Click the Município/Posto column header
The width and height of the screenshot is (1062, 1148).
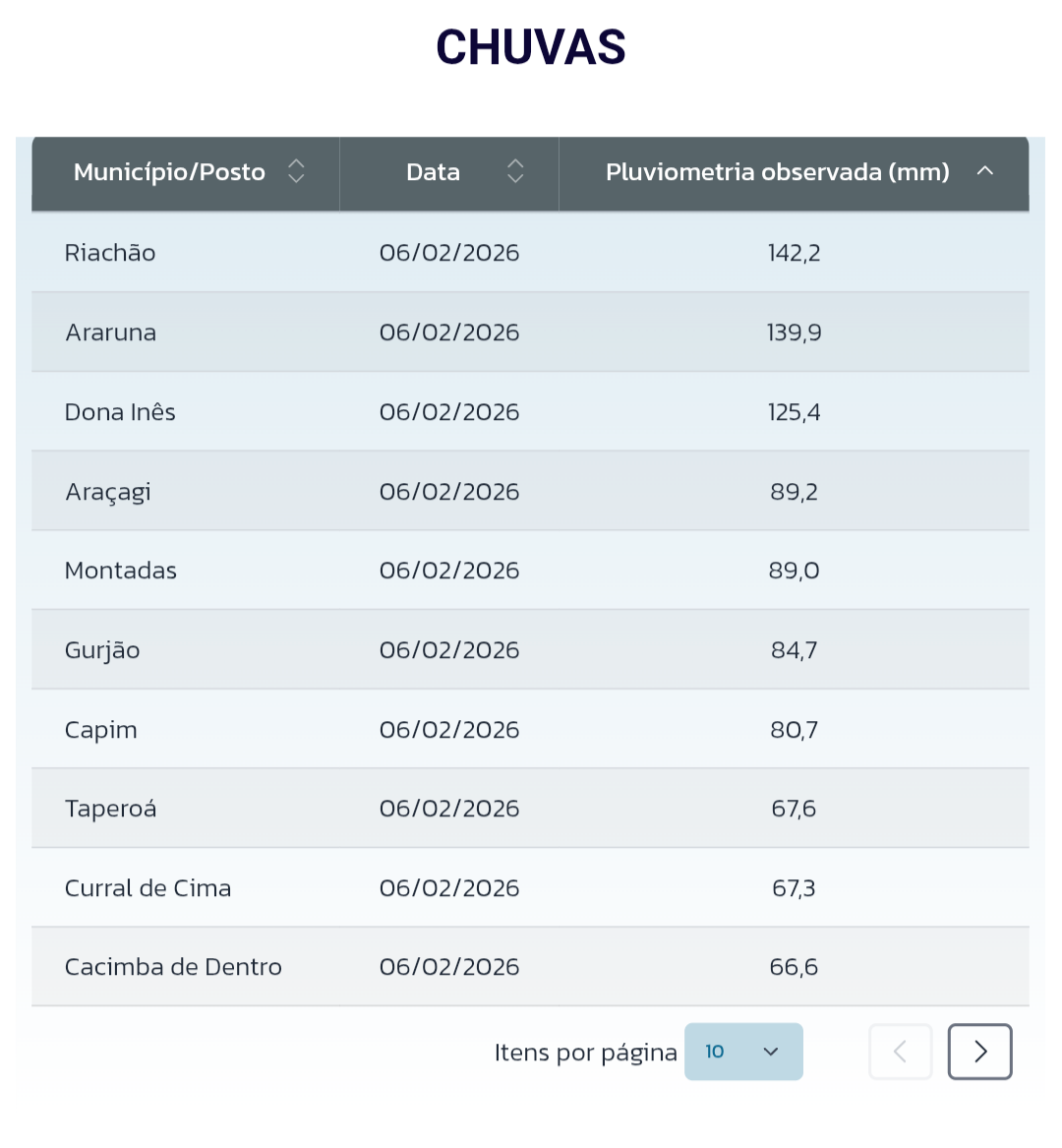point(169,172)
